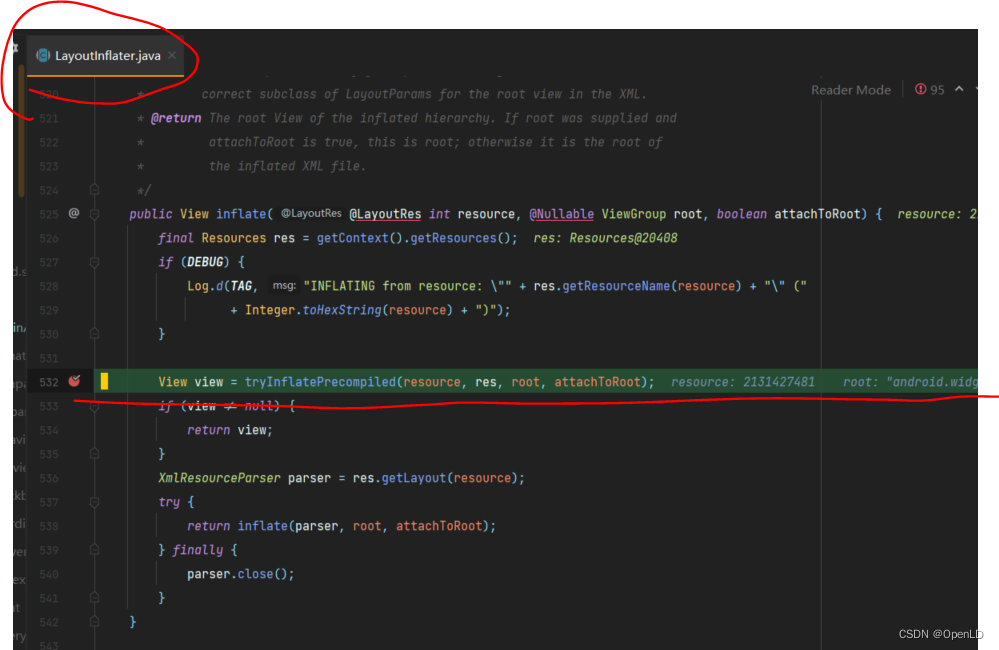Click line number 538 in the gutter

49,526
